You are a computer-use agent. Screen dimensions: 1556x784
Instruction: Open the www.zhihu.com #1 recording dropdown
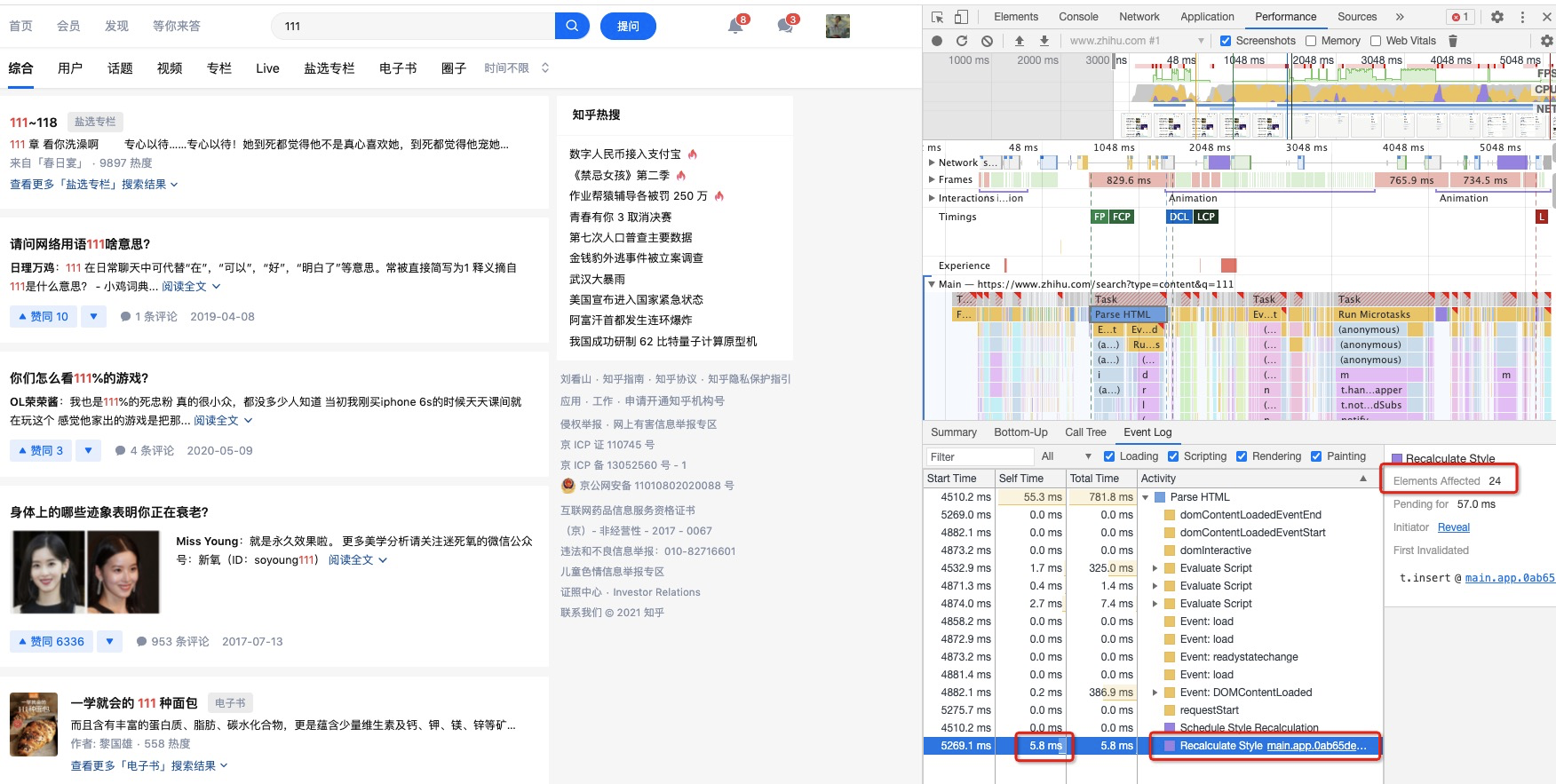1136,41
